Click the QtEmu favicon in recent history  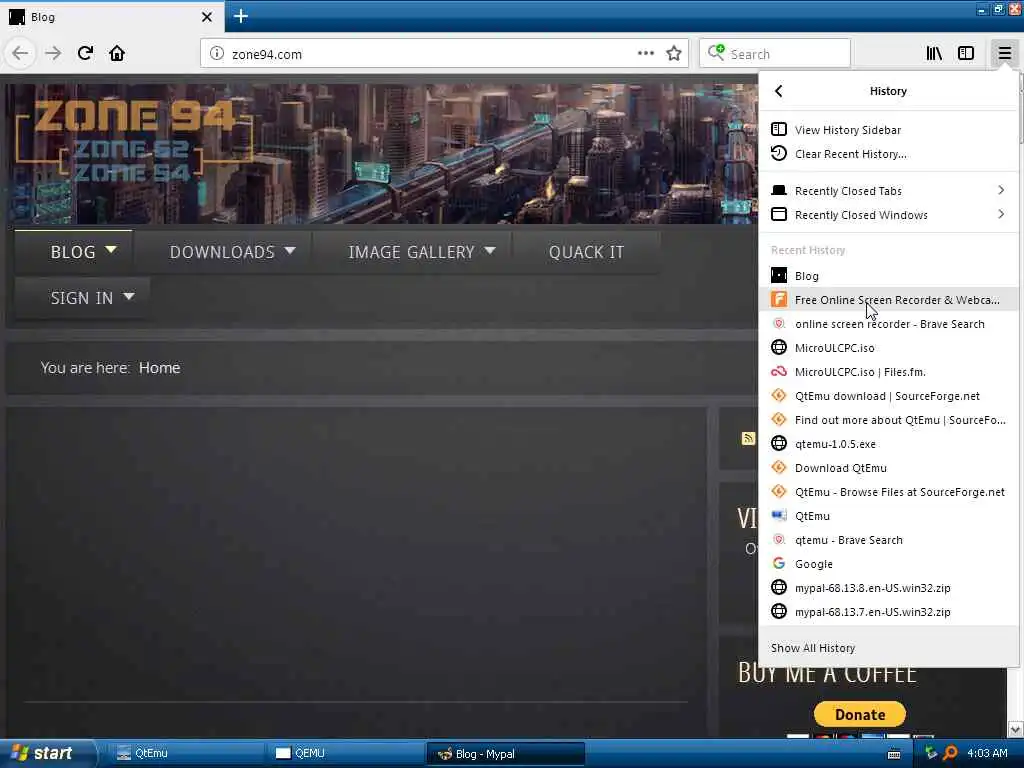[x=778, y=516]
